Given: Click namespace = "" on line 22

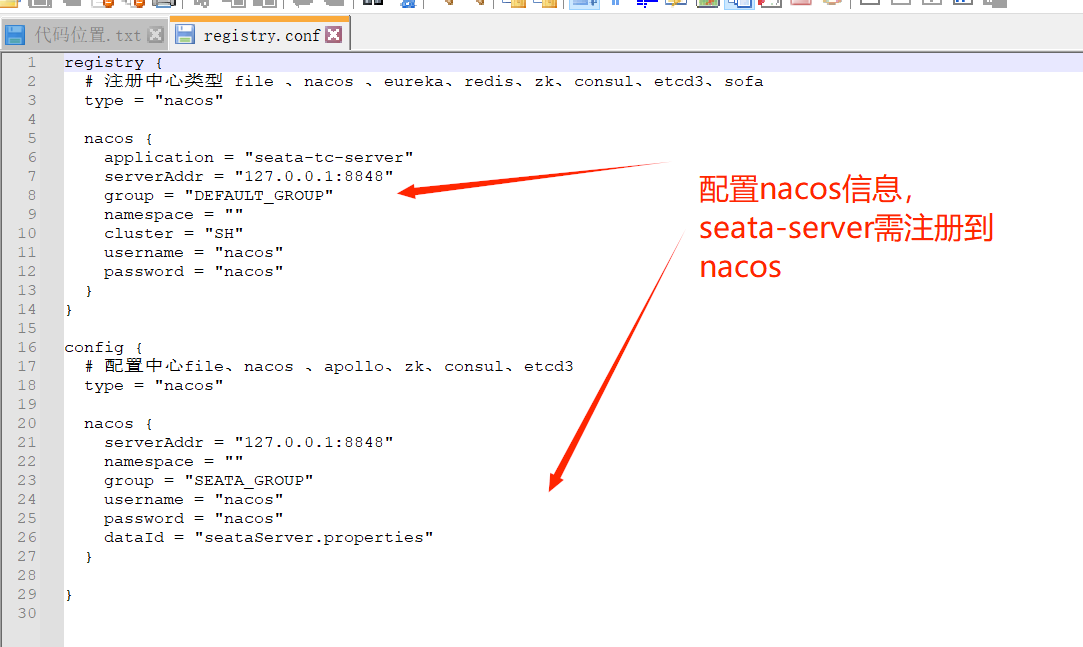Looking at the screenshot, I should click(173, 461).
